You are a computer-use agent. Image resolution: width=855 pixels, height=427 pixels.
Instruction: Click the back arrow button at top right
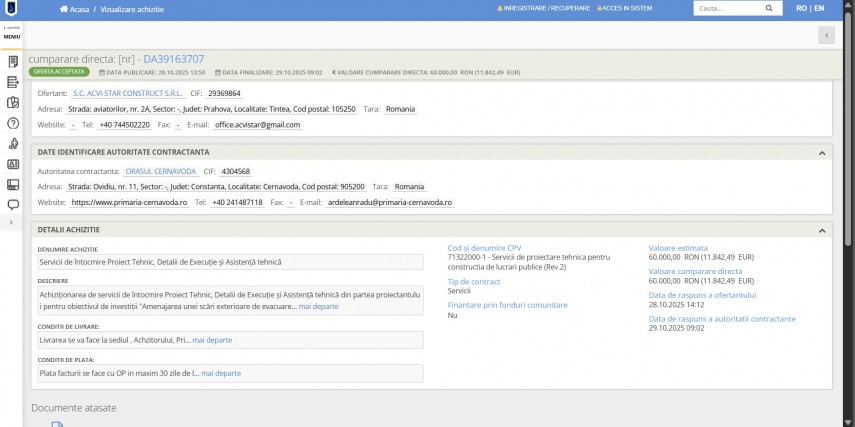[826, 35]
